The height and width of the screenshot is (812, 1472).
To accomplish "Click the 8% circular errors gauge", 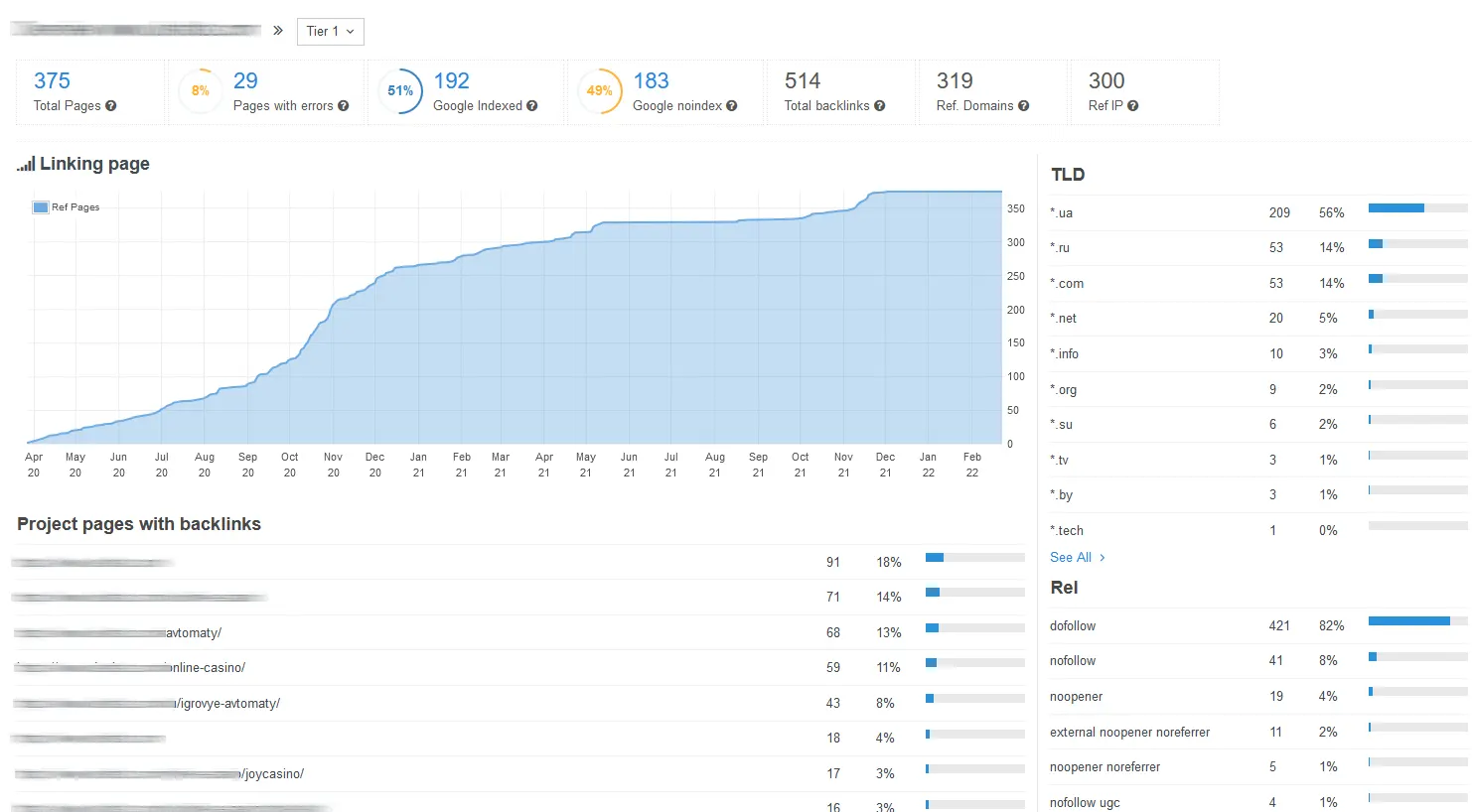I will [x=201, y=90].
